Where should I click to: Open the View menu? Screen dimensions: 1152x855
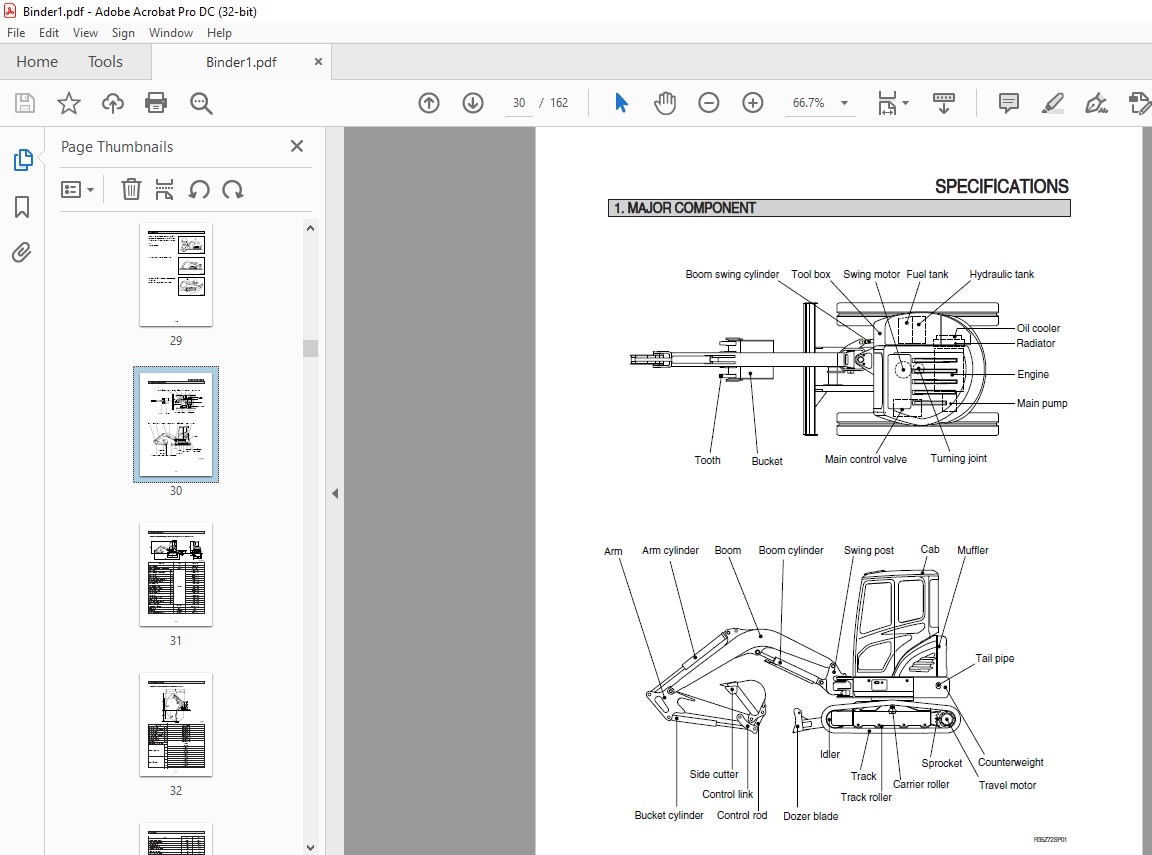[85, 33]
